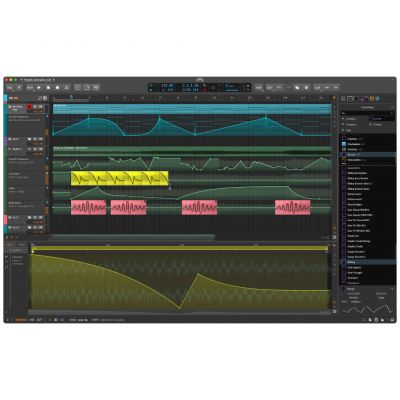400x400 pixels.
Task: Select the highlighted row in the upper browser category list
Action: tap(368, 155)
